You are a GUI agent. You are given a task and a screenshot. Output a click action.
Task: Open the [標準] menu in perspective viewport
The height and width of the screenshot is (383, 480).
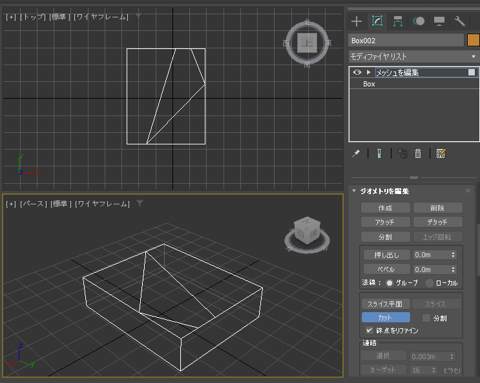(61, 204)
